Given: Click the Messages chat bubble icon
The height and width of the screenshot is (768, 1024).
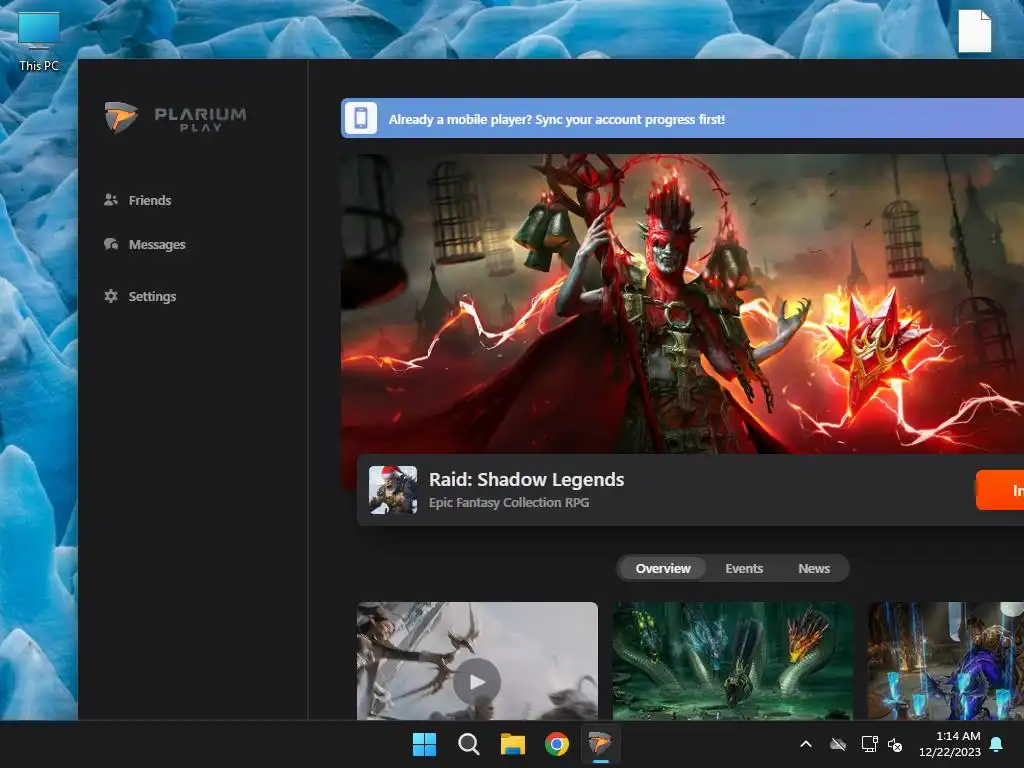Looking at the screenshot, I should [x=111, y=244].
